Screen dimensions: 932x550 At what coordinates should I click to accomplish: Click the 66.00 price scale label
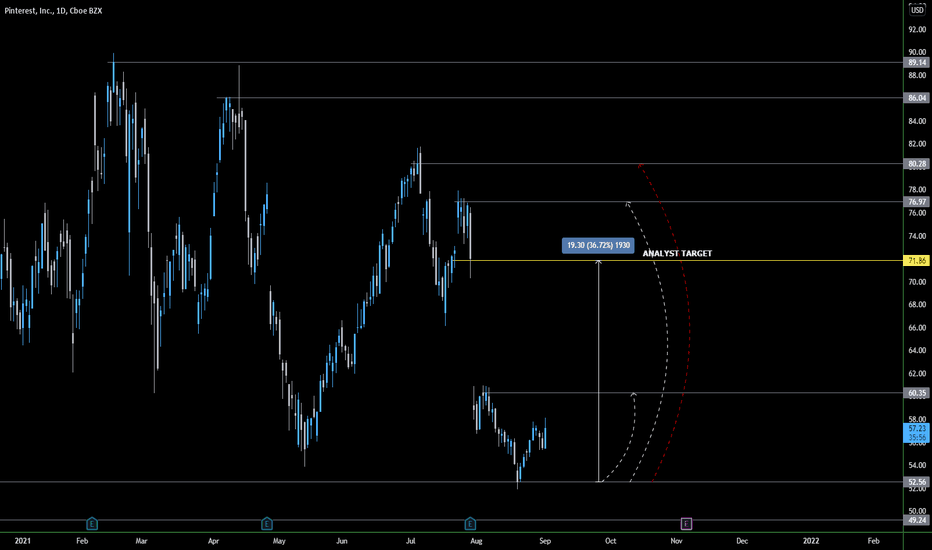(x=917, y=328)
